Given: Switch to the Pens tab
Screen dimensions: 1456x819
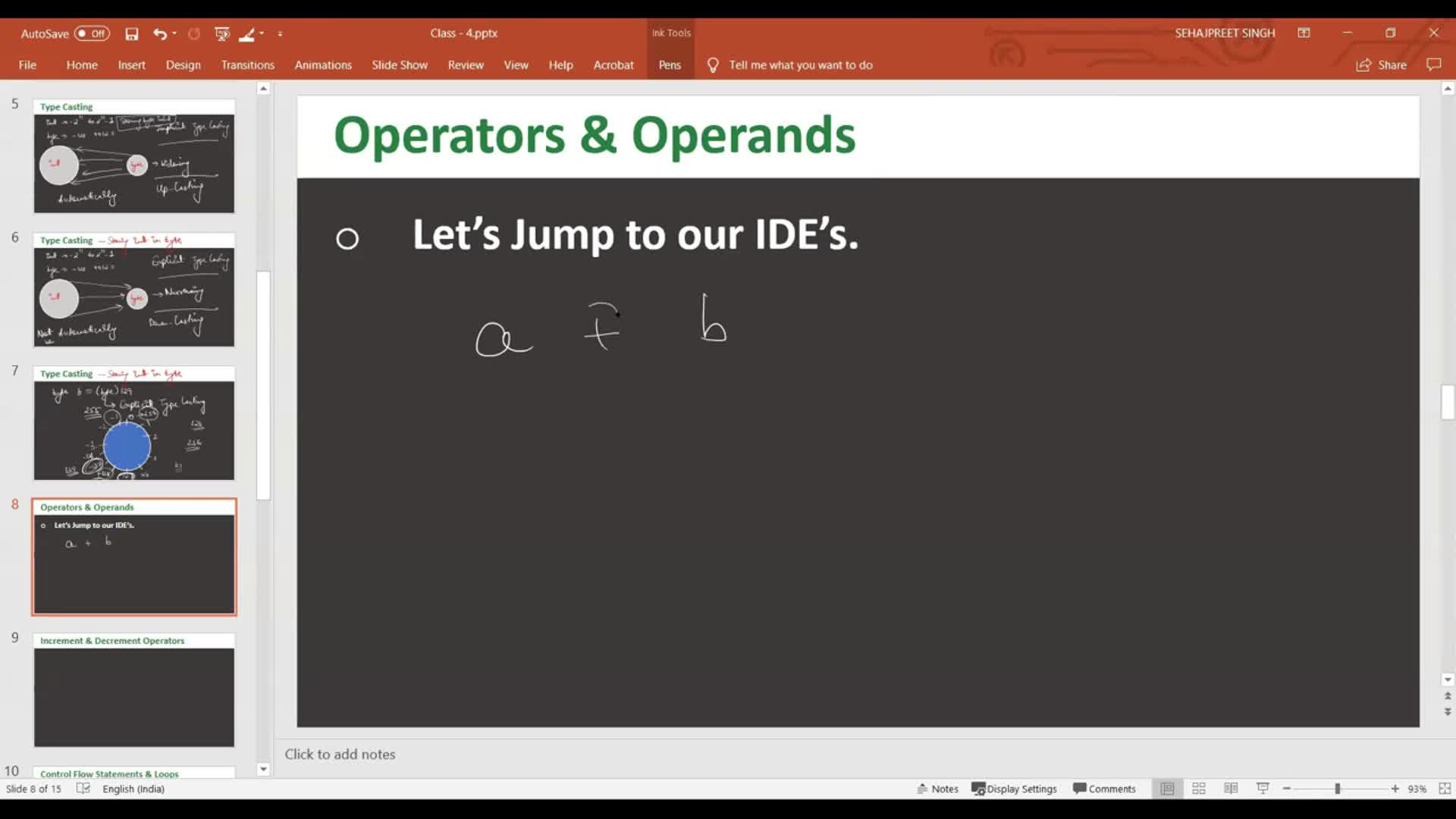Looking at the screenshot, I should click(x=669, y=65).
